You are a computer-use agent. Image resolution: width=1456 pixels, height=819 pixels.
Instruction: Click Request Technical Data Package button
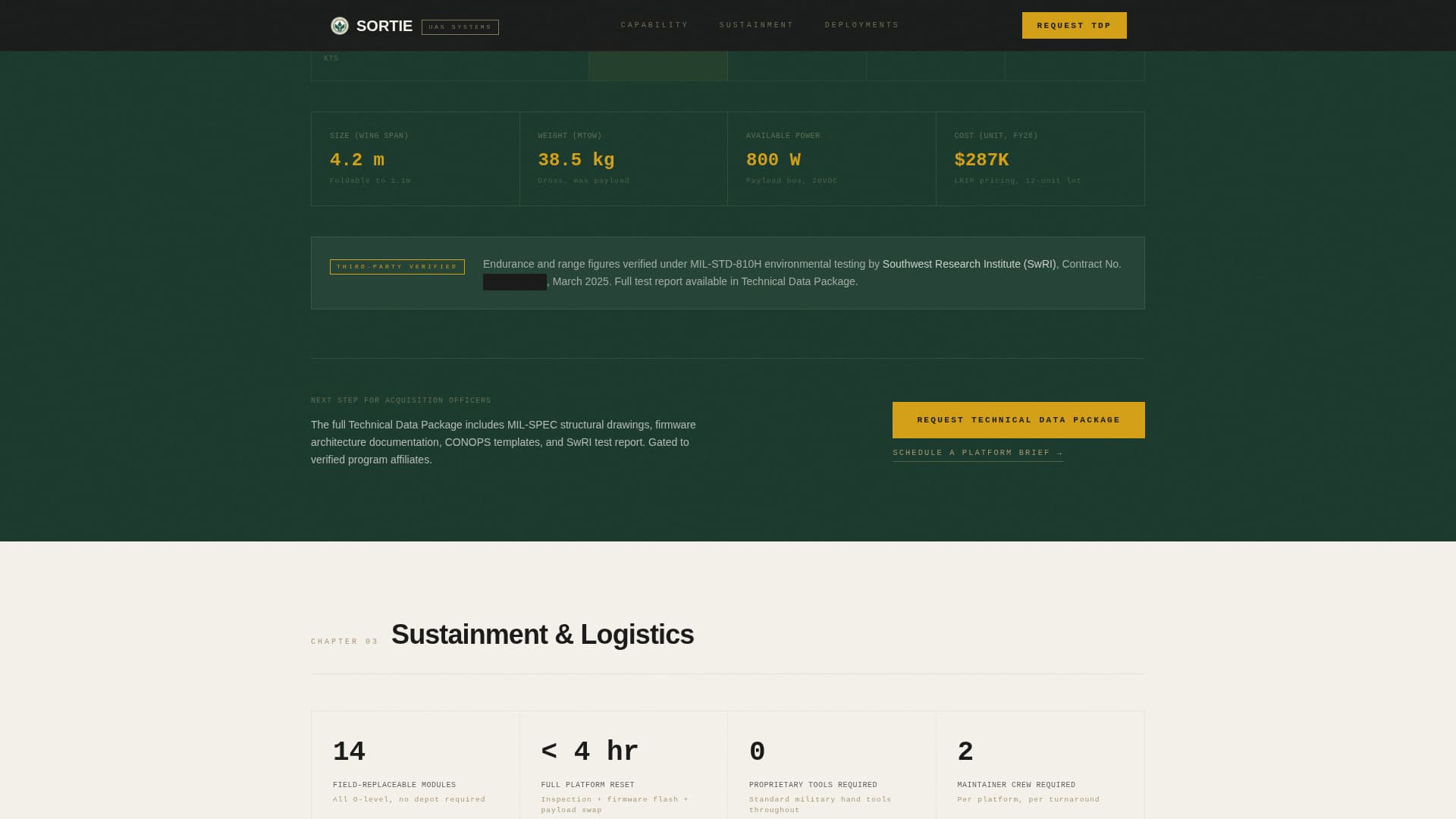click(1018, 420)
